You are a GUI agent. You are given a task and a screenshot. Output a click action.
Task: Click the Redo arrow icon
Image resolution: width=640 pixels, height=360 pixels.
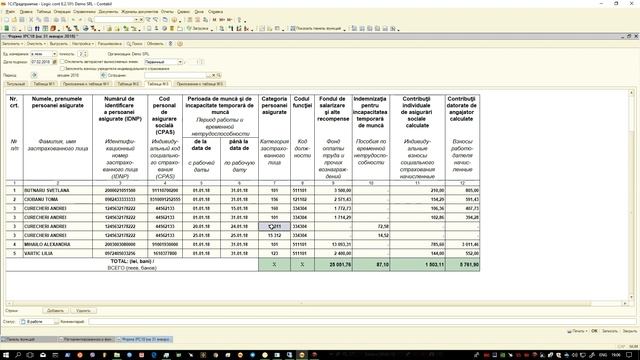tap(80, 20)
